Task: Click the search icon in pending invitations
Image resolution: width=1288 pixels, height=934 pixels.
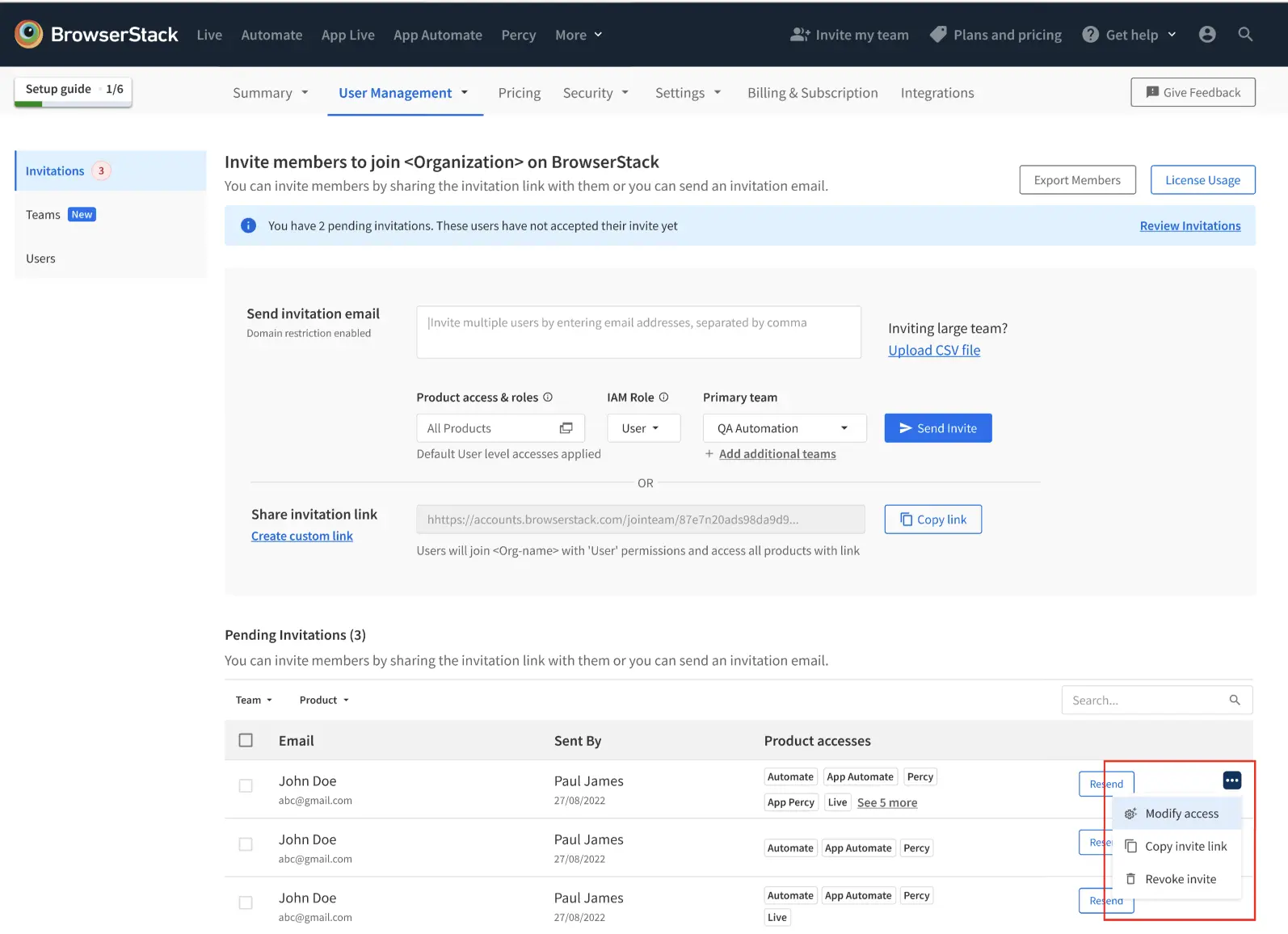Action: [x=1234, y=700]
